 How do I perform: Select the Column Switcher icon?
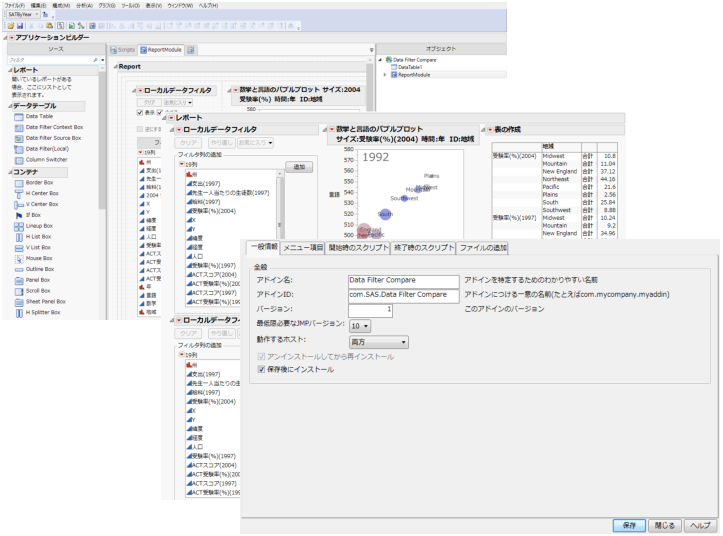pos(19,160)
